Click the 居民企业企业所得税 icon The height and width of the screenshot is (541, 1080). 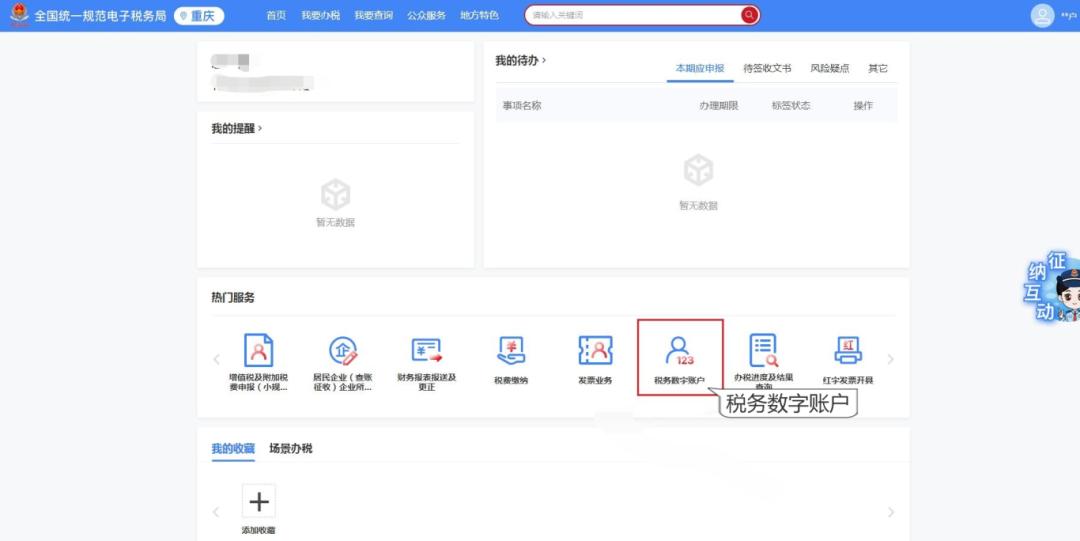(343, 352)
